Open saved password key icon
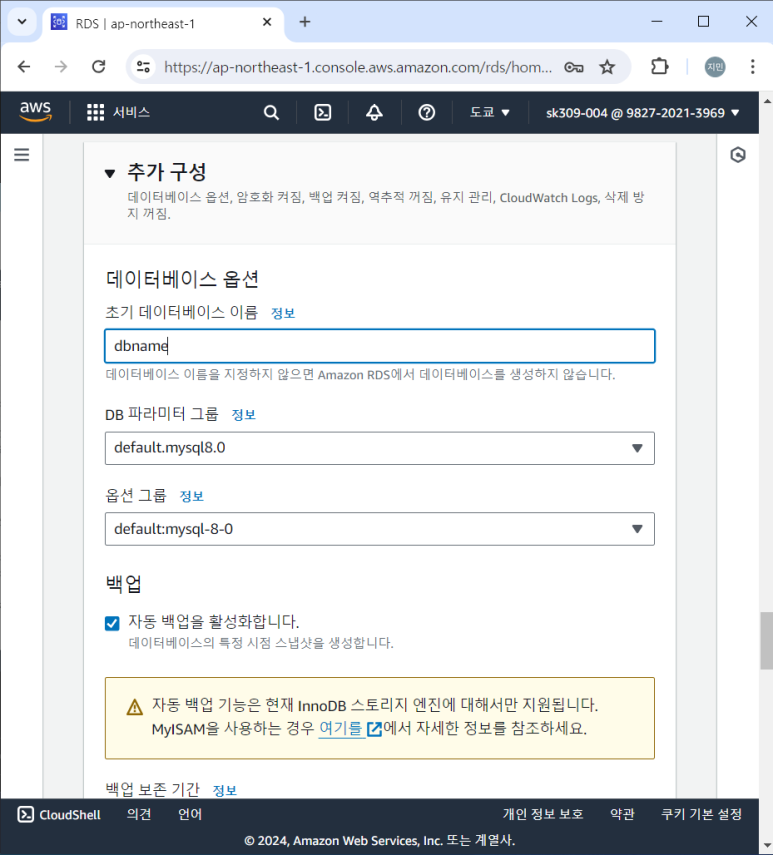 point(573,67)
